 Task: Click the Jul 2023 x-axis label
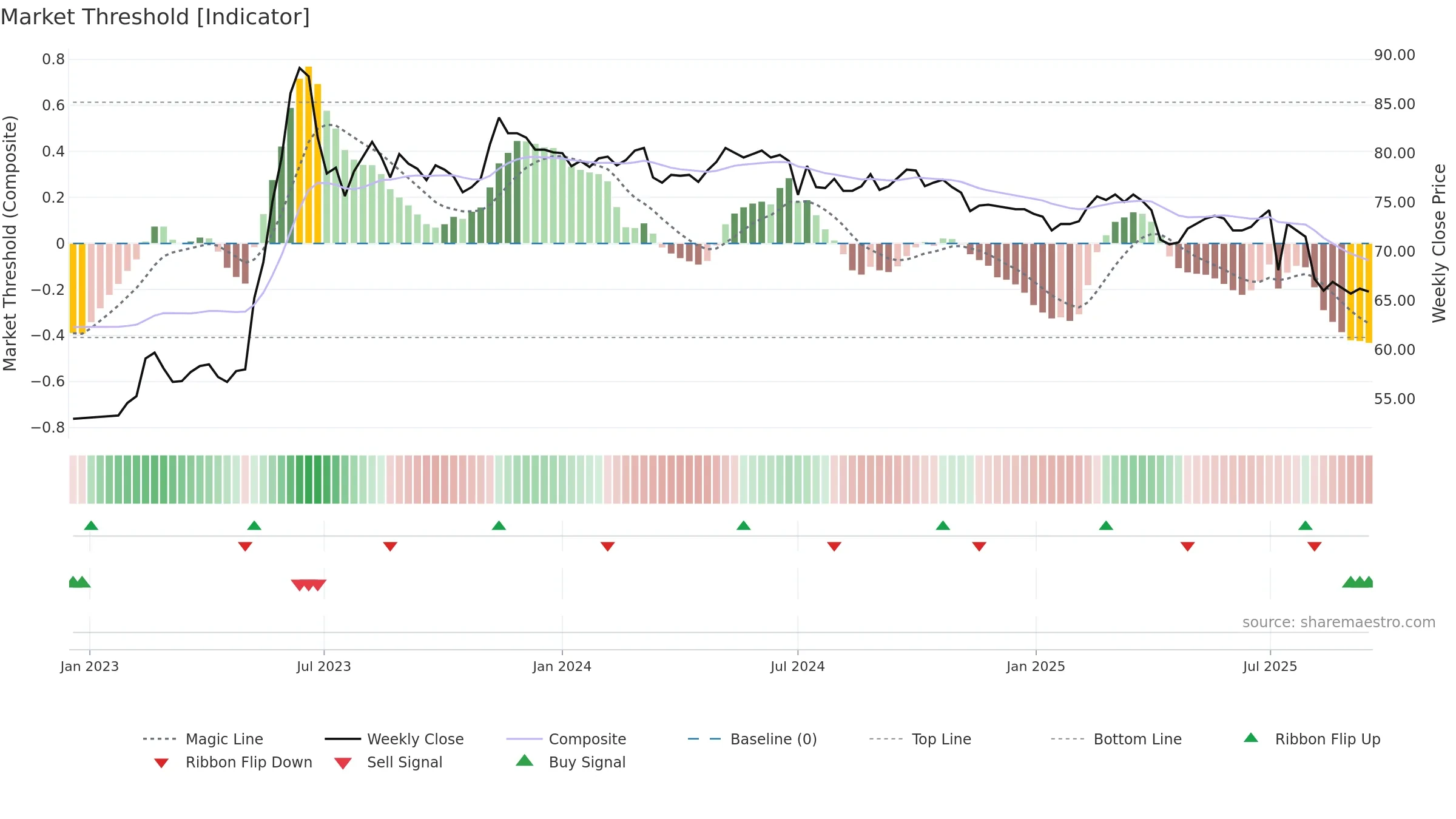pyautogui.click(x=324, y=666)
